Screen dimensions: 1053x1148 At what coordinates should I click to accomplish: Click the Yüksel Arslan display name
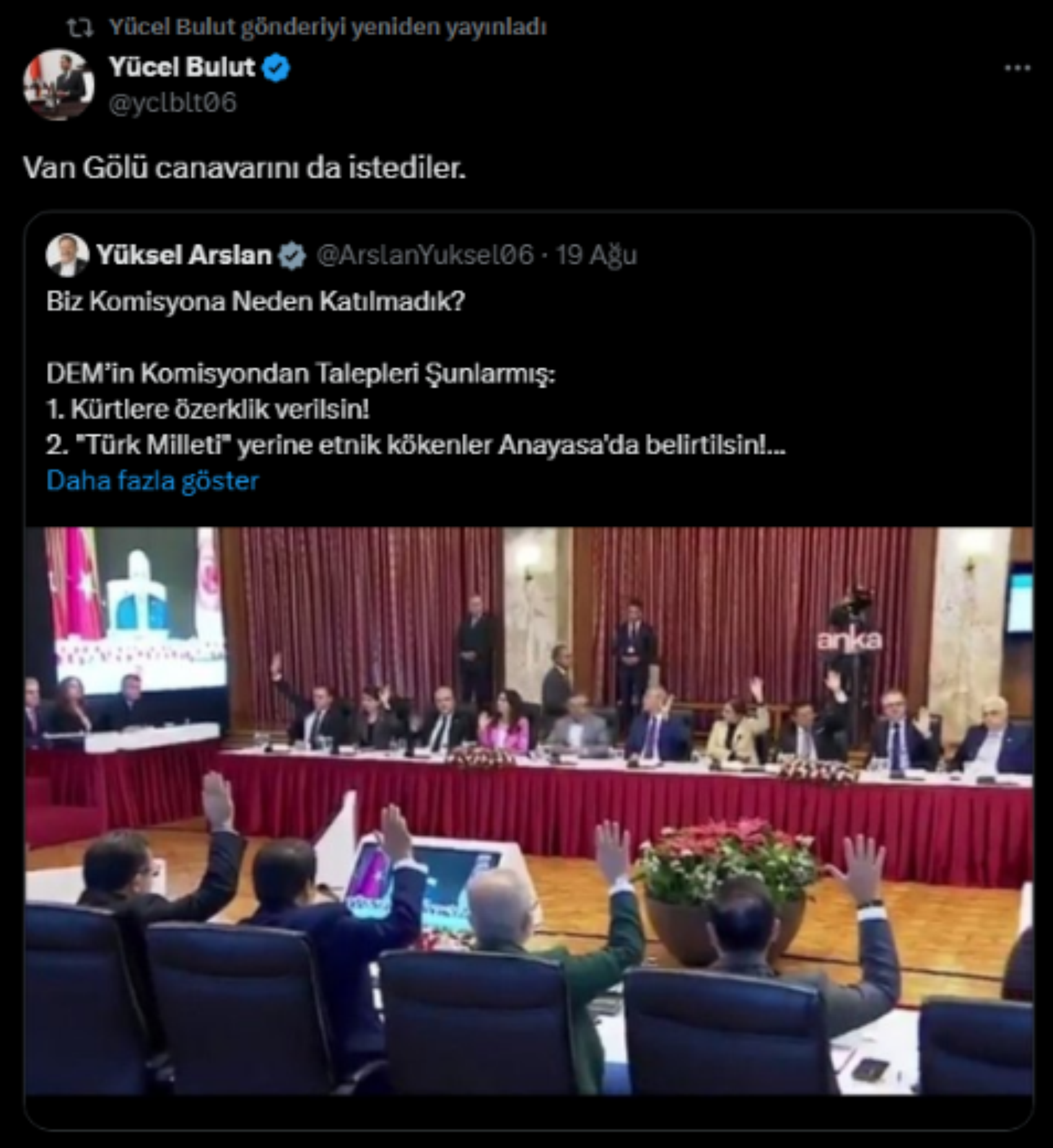pos(184,255)
